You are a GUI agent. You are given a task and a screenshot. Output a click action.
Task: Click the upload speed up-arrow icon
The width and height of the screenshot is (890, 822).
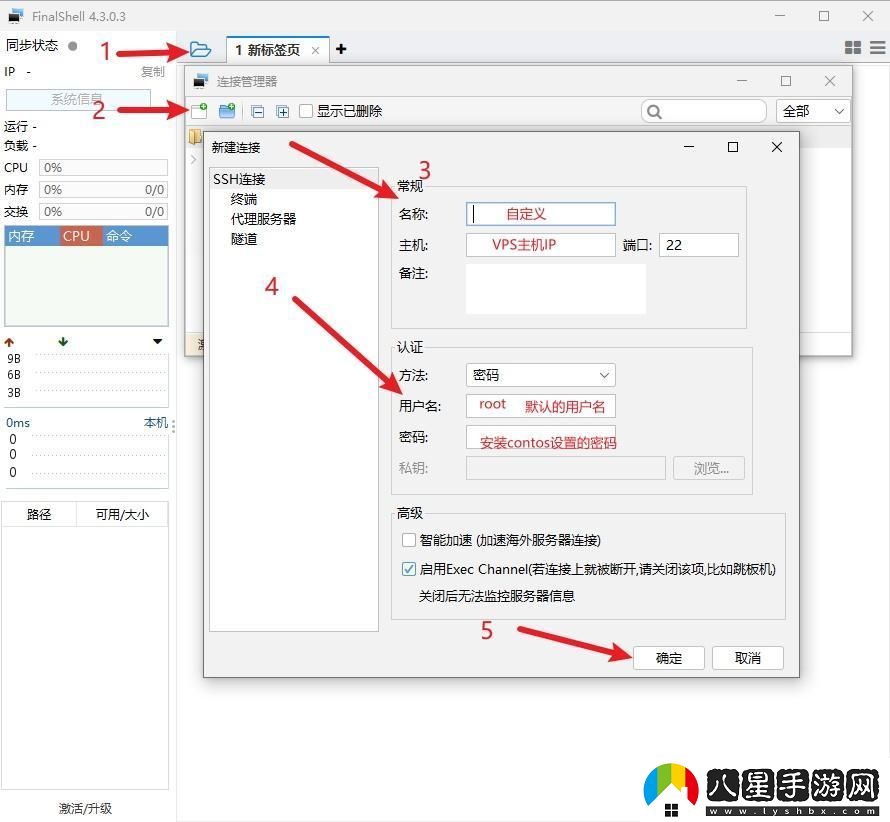[x=9, y=342]
